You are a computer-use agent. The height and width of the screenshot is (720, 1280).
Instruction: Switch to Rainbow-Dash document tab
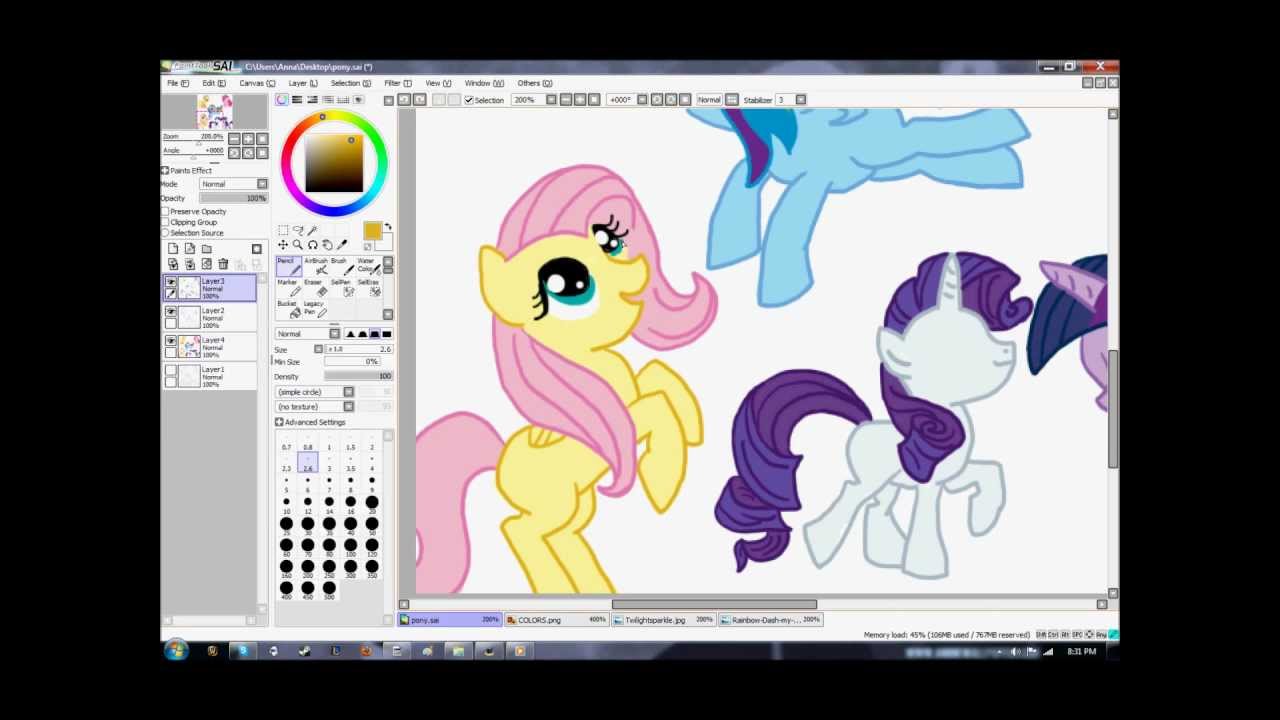(x=772, y=620)
